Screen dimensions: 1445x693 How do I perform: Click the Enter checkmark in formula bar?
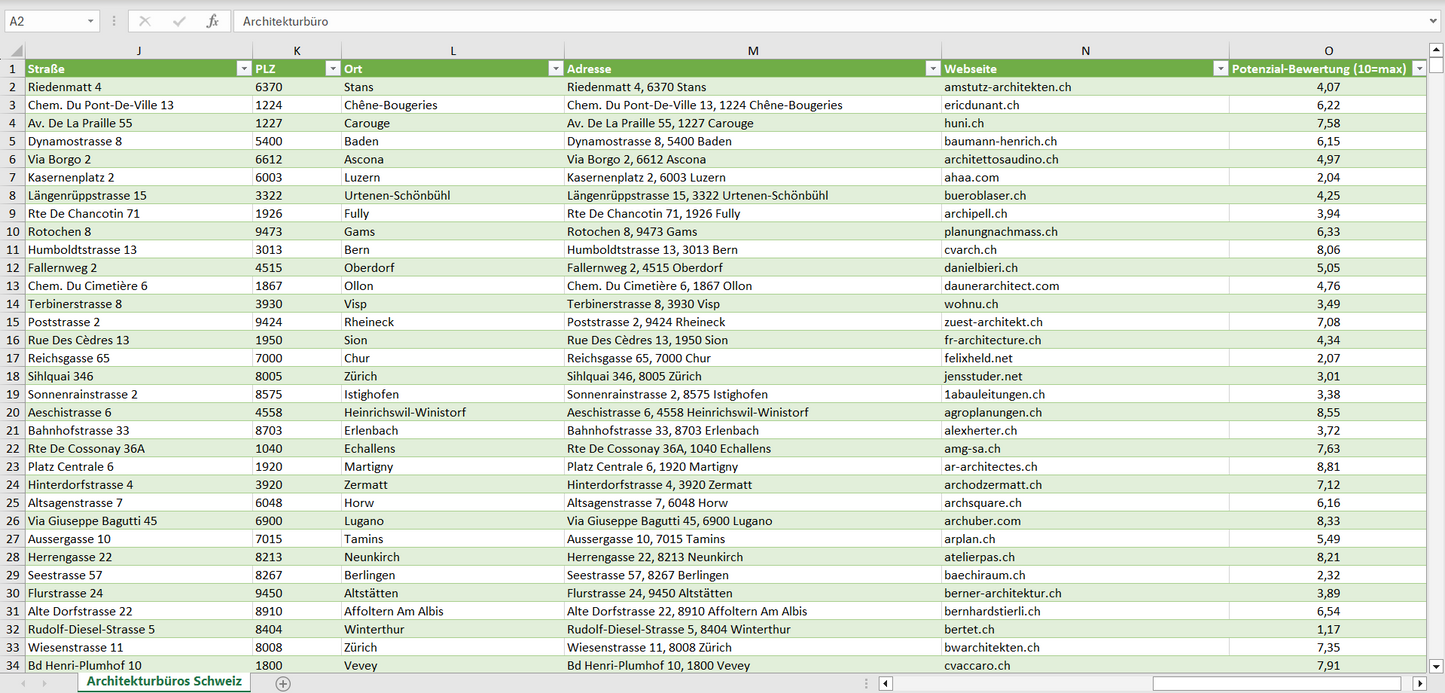point(179,21)
